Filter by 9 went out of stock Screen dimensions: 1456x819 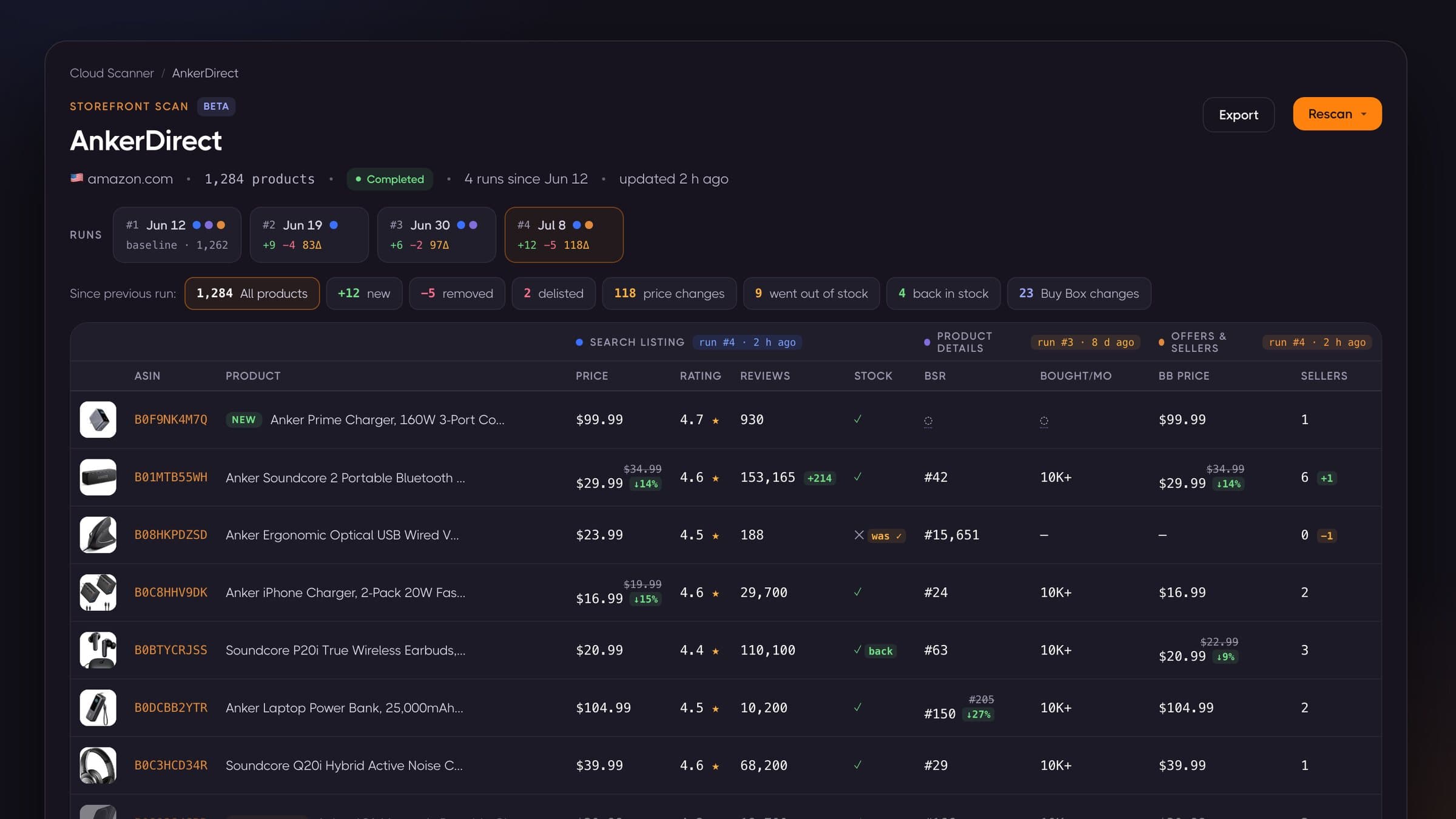click(811, 294)
